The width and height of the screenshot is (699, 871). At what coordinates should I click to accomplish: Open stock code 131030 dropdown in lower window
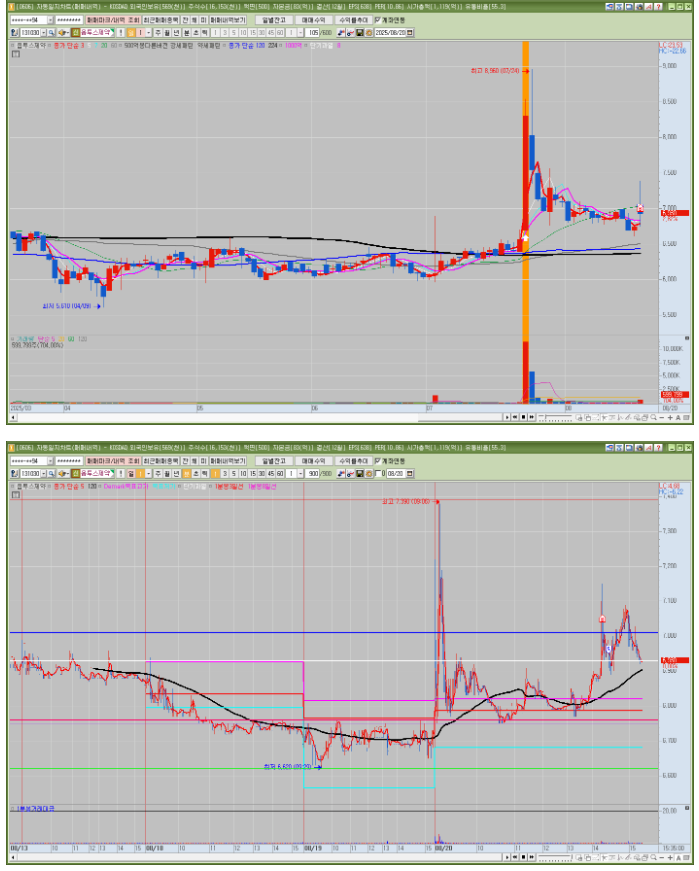click(x=43, y=474)
